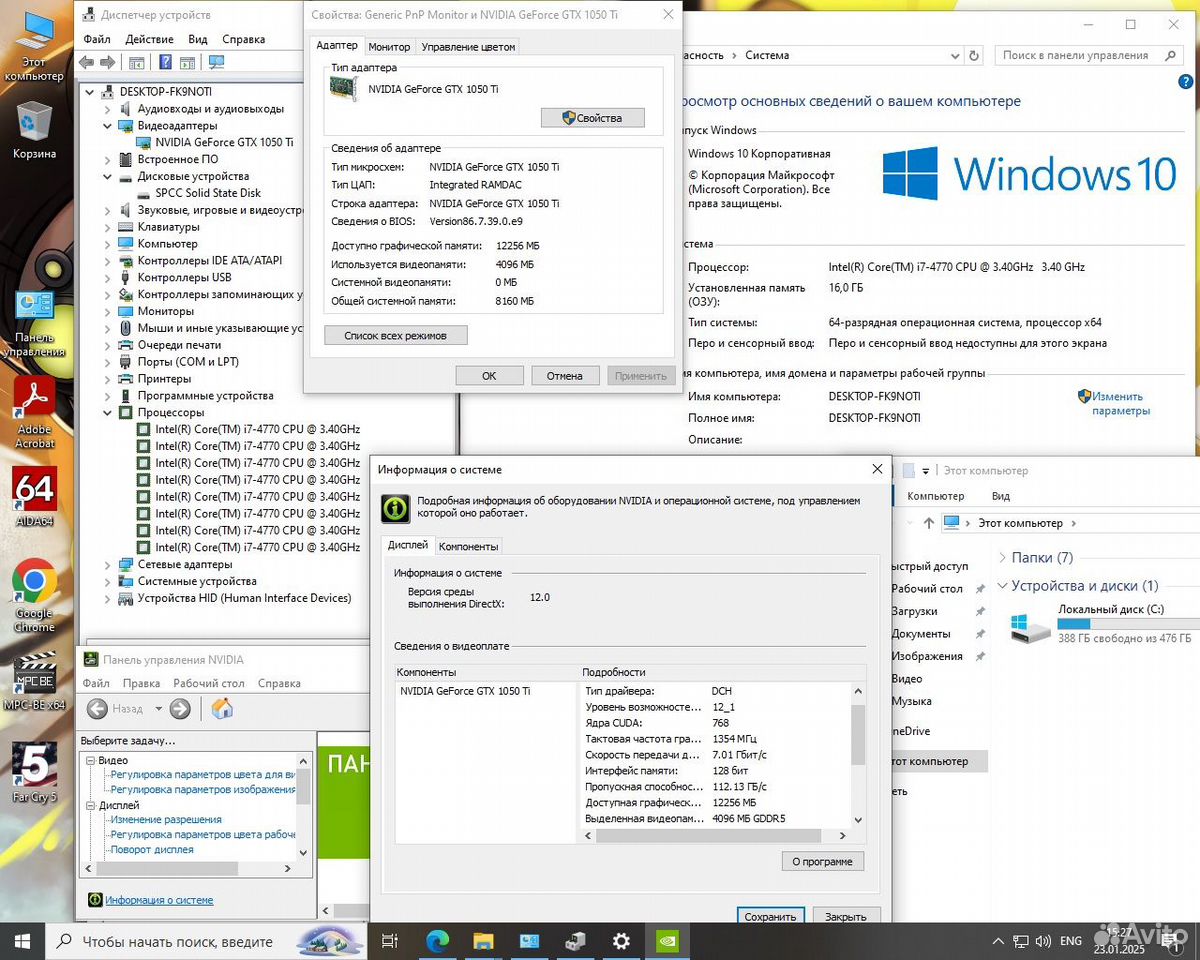Switch to File Explorer on the taskbar

tap(483, 941)
